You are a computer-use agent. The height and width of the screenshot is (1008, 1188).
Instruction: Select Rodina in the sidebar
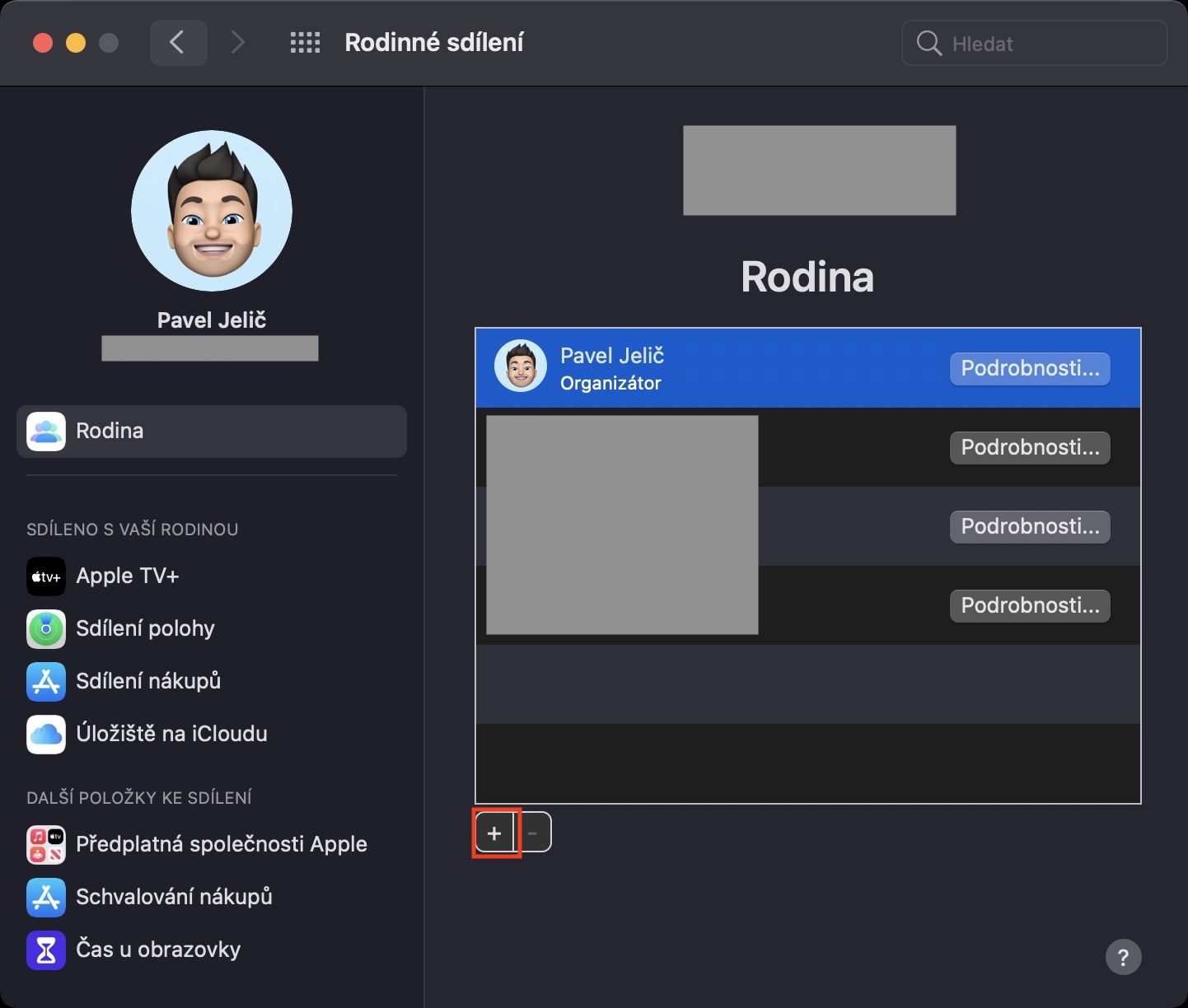coord(212,431)
